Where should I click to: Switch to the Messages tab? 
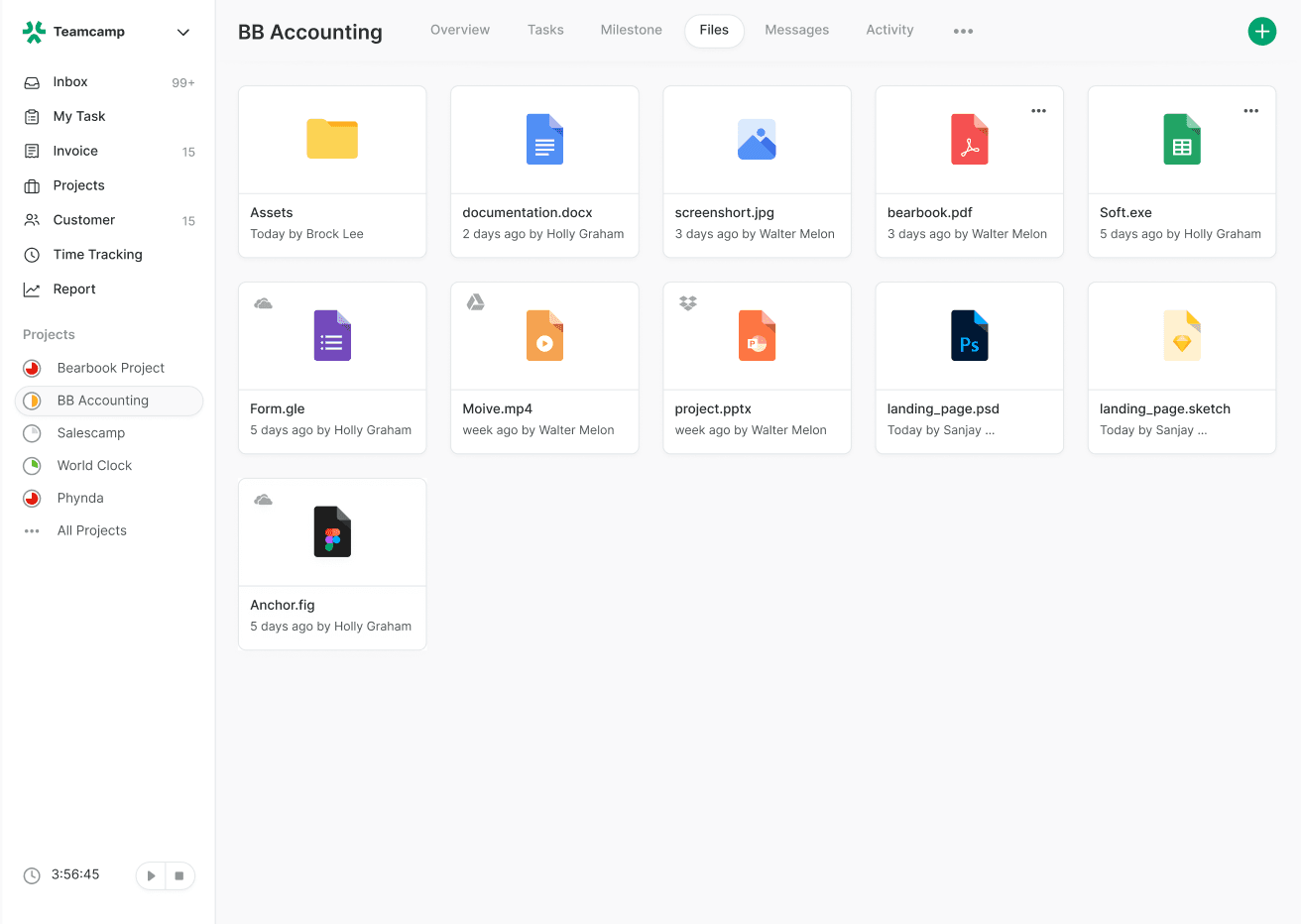[796, 30]
